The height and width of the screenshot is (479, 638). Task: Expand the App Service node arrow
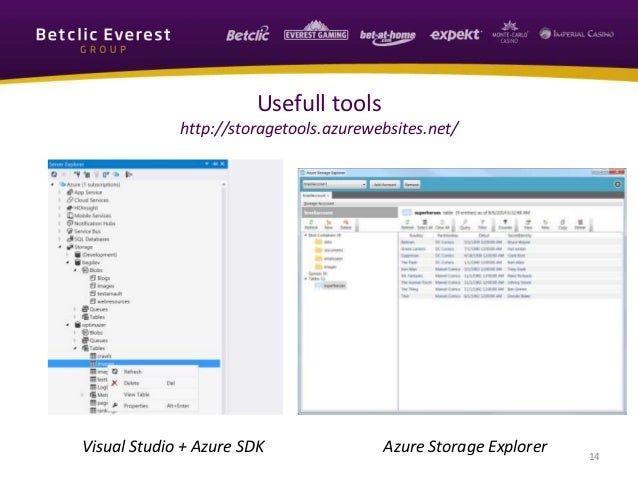pos(60,192)
